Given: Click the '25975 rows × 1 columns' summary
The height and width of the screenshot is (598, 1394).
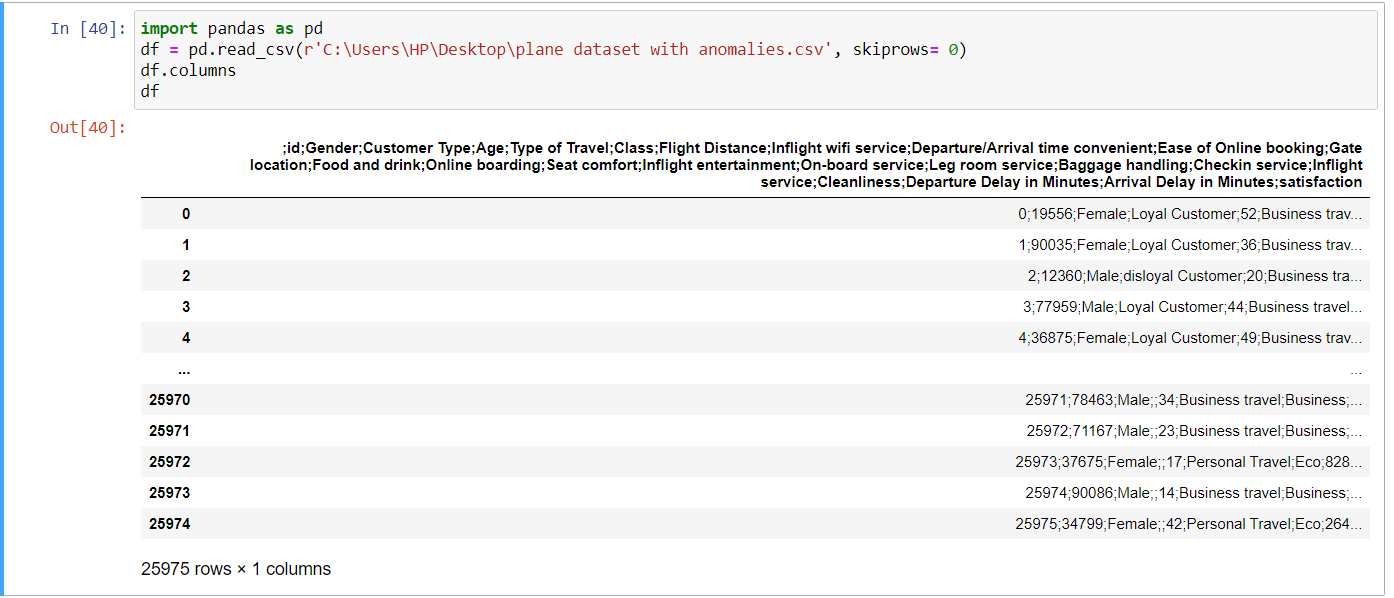Looking at the screenshot, I should tap(236, 569).
